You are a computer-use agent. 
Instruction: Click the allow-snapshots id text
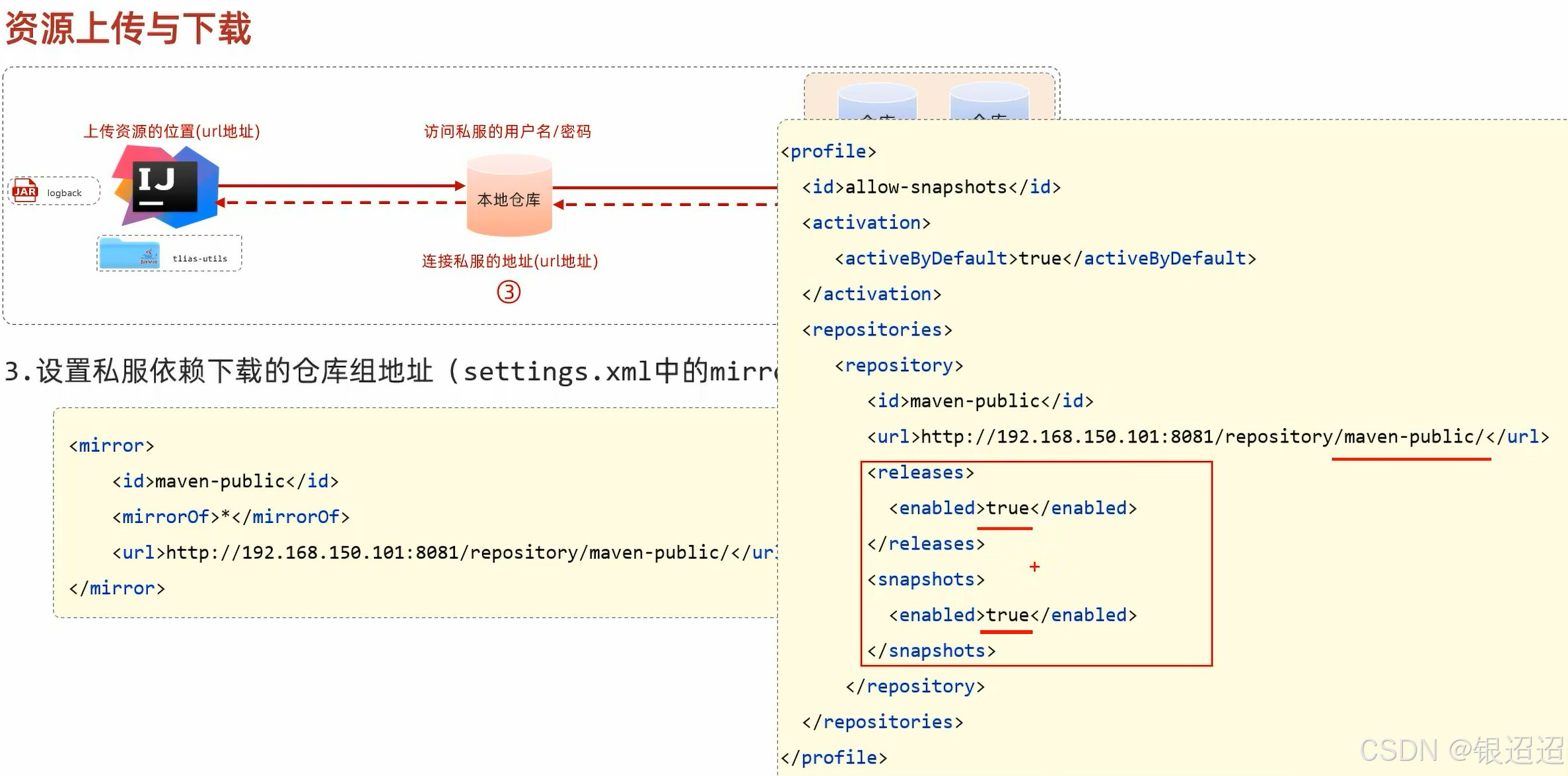[x=926, y=188]
